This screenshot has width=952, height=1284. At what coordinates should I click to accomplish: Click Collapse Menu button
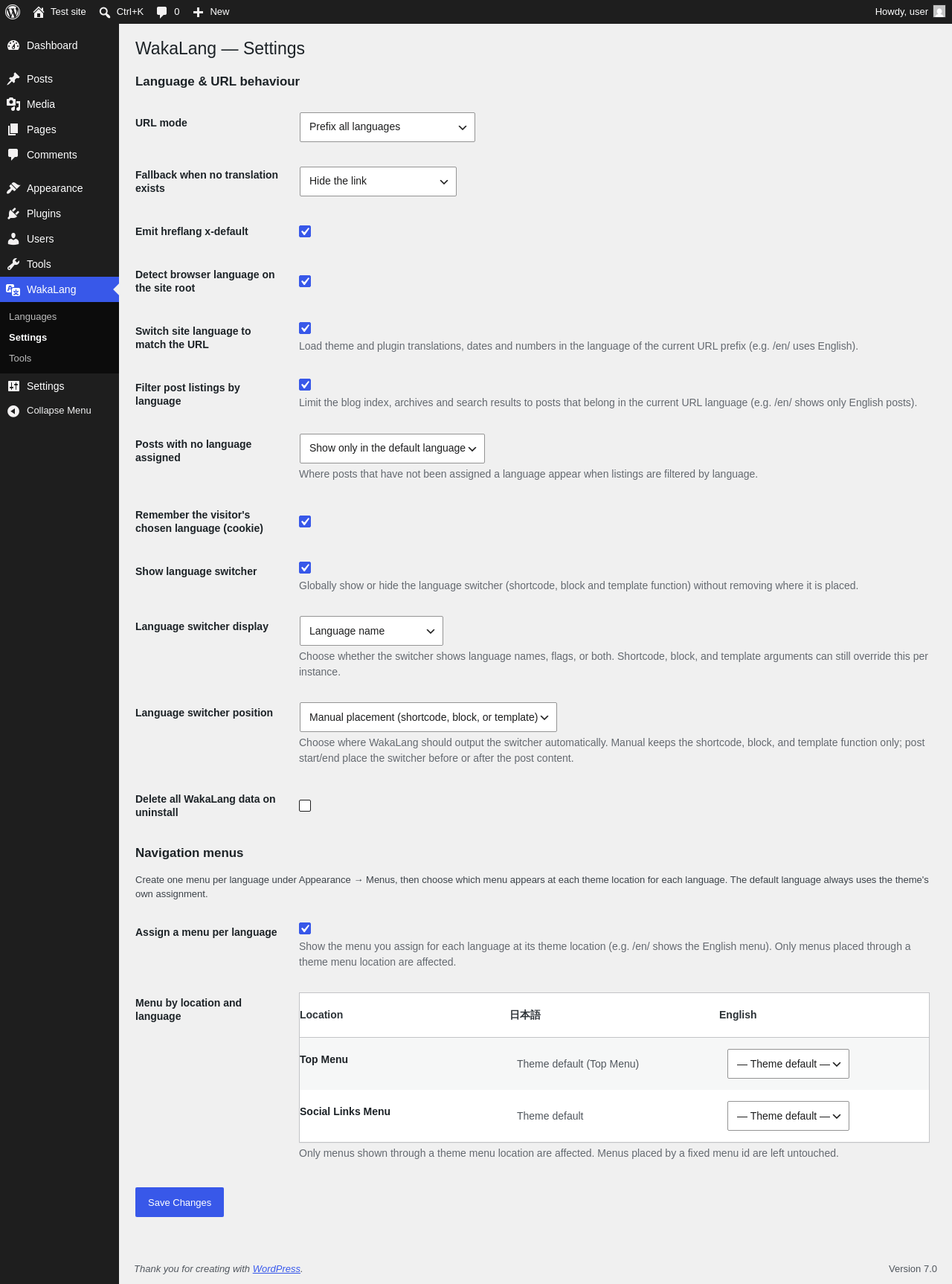point(59,411)
